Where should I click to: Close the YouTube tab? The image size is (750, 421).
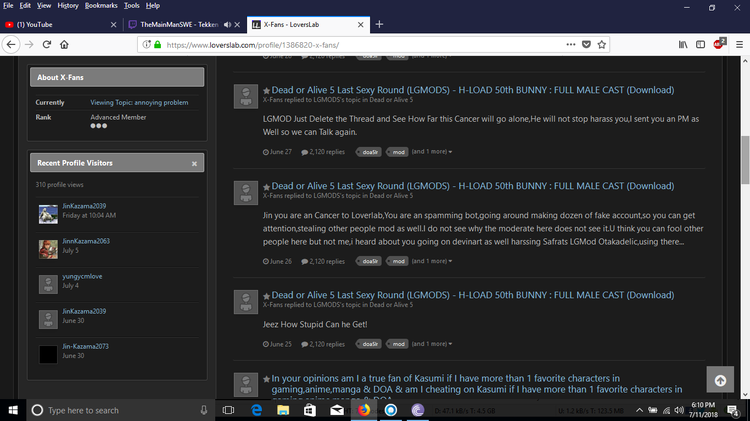click(x=113, y=24)
